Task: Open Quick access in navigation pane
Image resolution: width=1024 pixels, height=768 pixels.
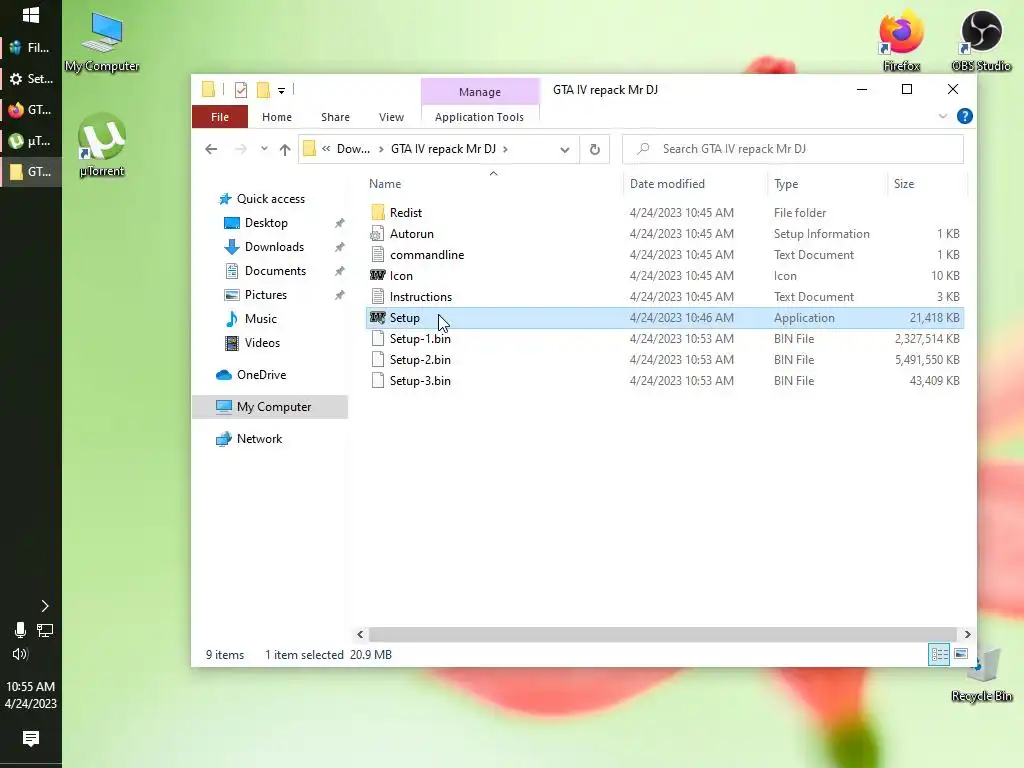Action: tap(270, 199)
